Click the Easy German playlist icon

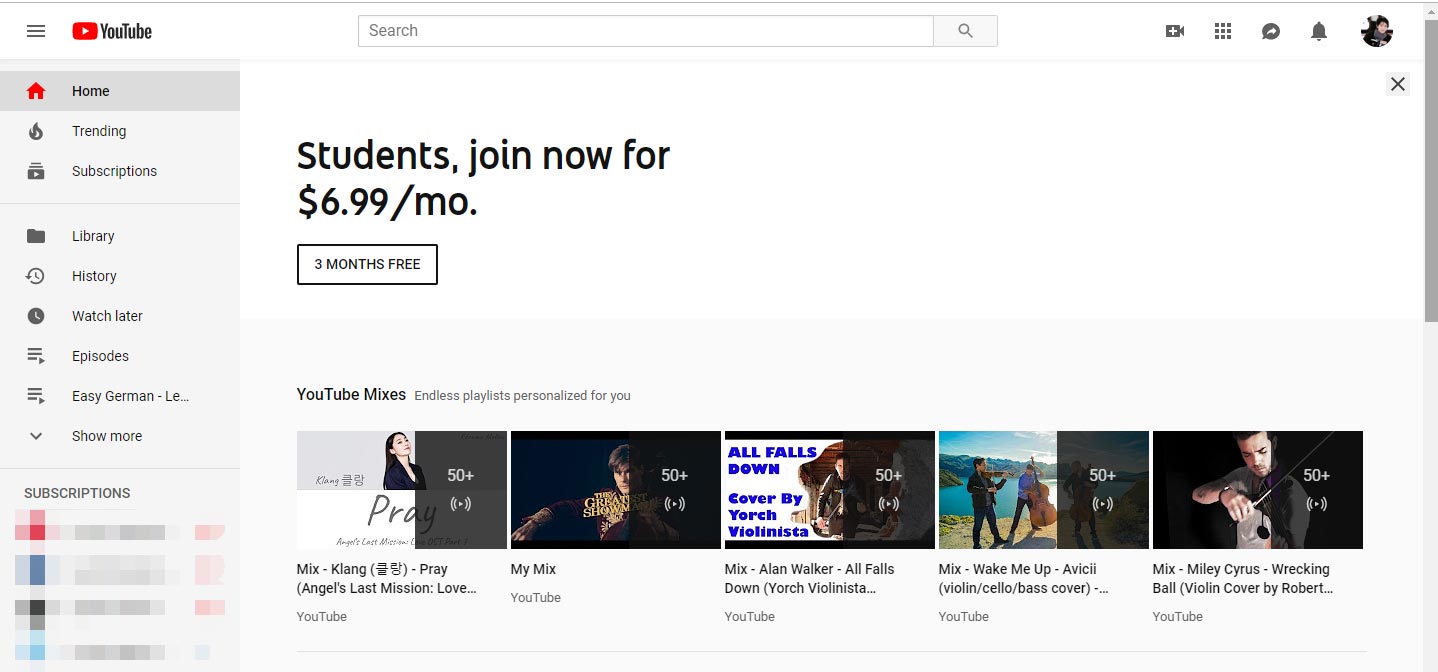point(36,396)
